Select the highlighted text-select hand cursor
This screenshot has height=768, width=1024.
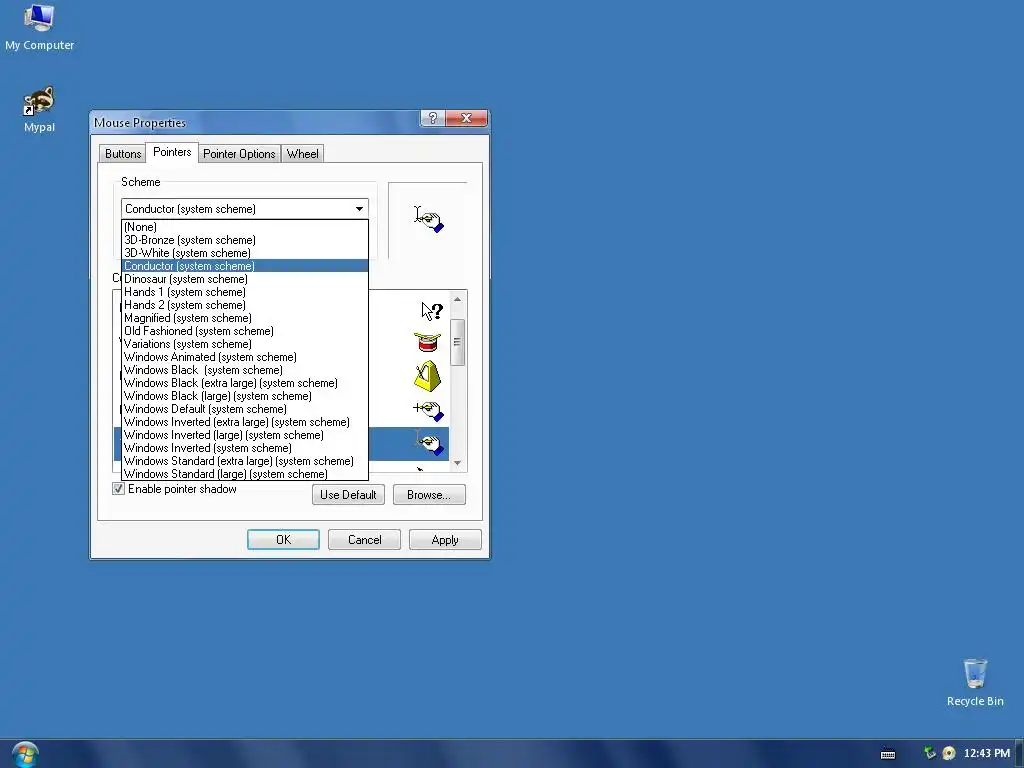click(x=430, y=443)
